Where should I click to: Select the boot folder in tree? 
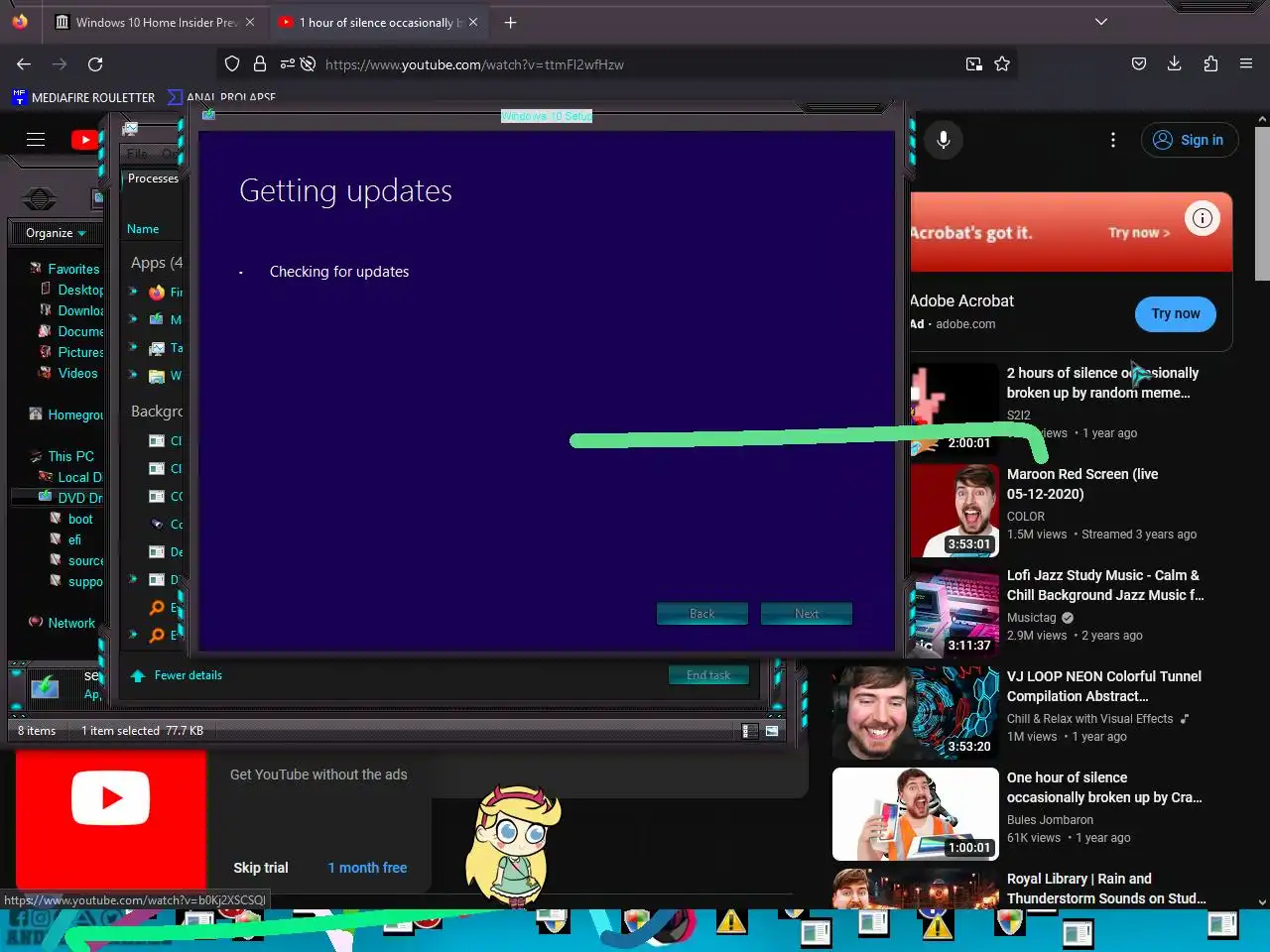[80, 519]
